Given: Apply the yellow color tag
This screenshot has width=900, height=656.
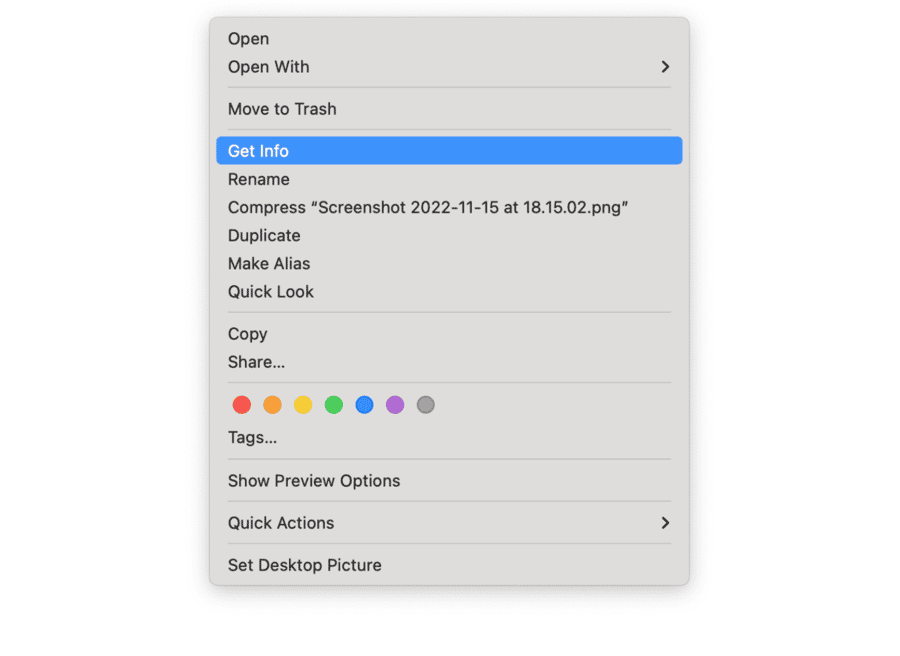Looking at the screenshot, I should coord(303,405).
